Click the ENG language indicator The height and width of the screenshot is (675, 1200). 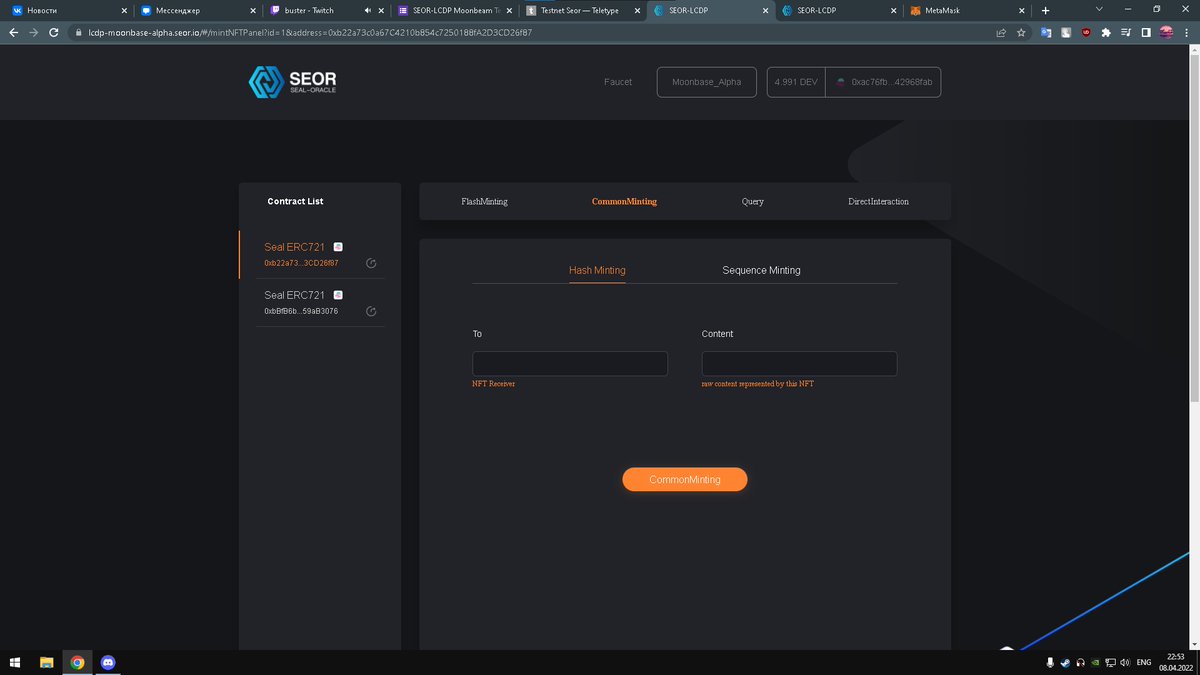coord(1143,663)
